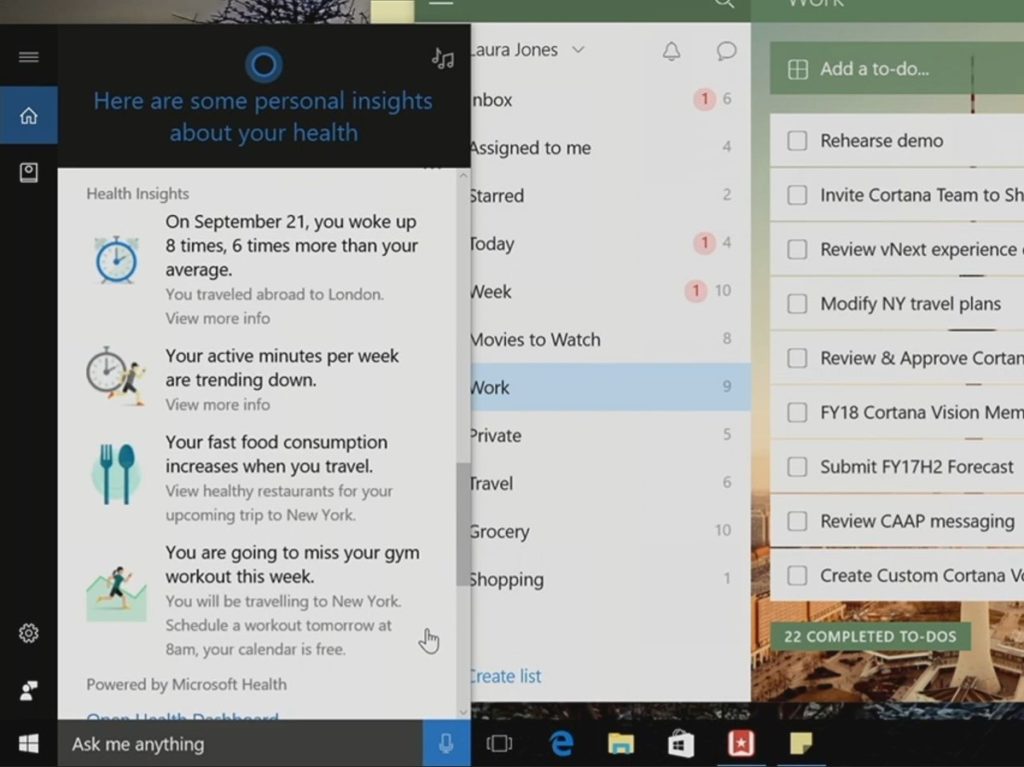The image size is (1024, 767).
Task: Open Wunderlist from the taskbar
Action: 741,744
